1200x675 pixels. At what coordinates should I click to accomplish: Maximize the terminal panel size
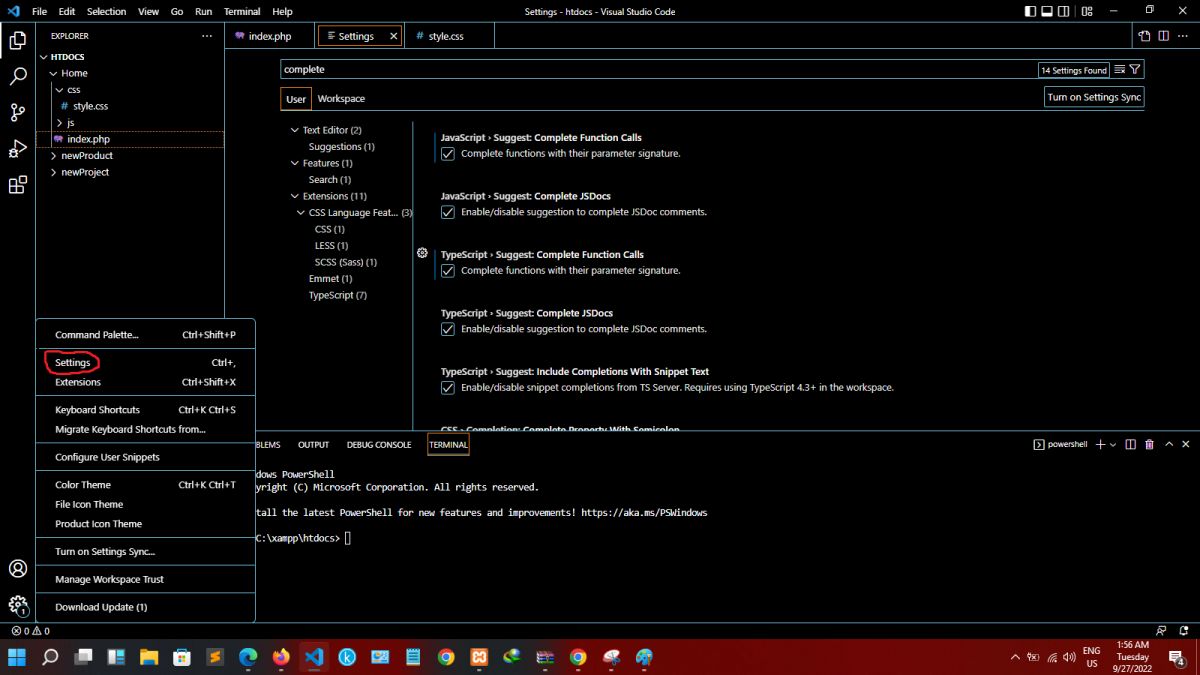point(1168,444)
